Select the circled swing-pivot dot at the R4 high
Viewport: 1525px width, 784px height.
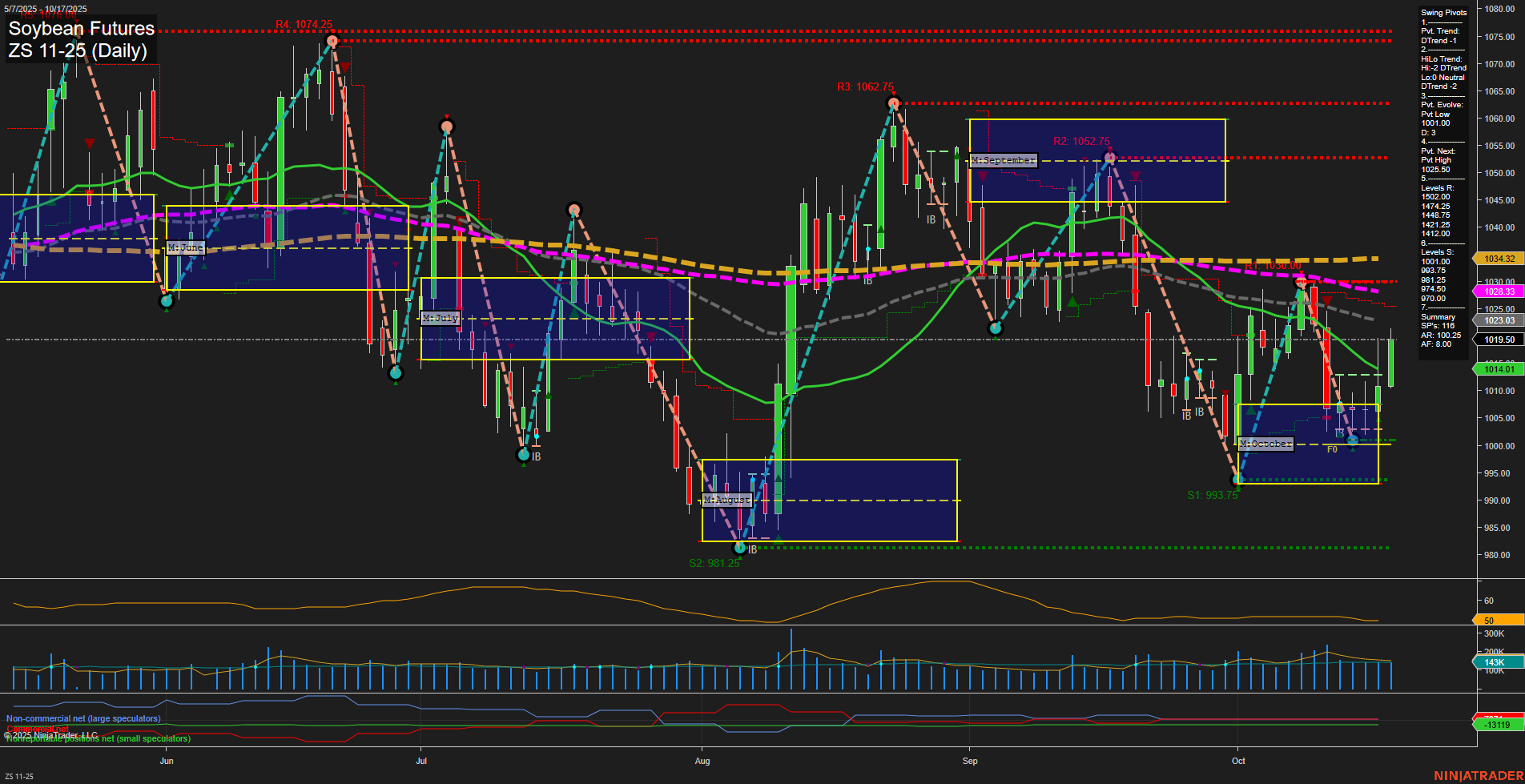point(331,38)
